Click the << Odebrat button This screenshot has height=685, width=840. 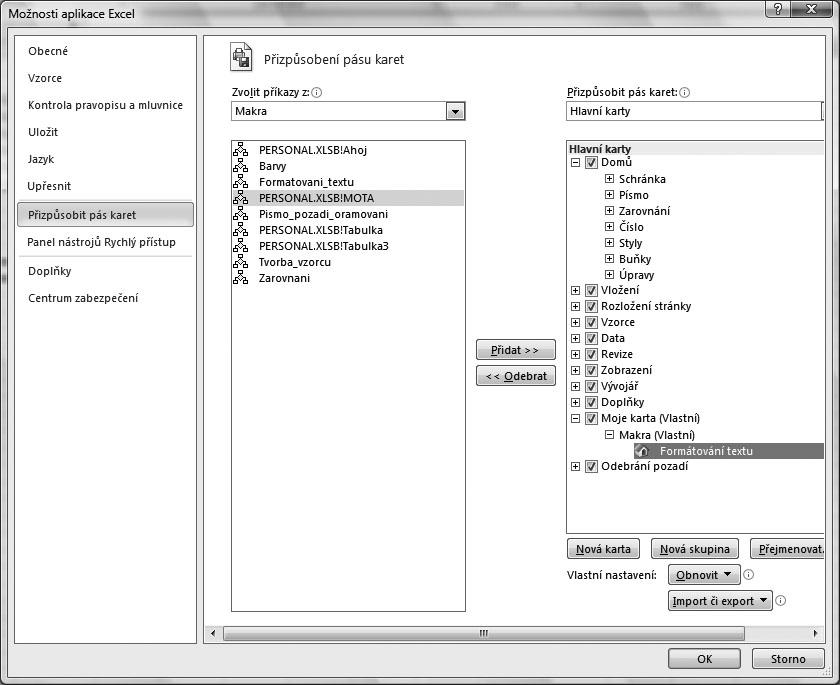(515, 377)
